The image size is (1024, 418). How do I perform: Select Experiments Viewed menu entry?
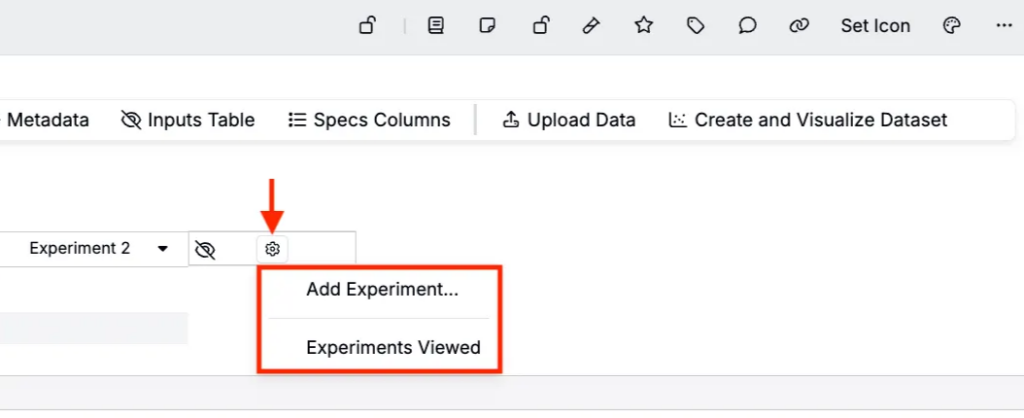coord(393,348)
